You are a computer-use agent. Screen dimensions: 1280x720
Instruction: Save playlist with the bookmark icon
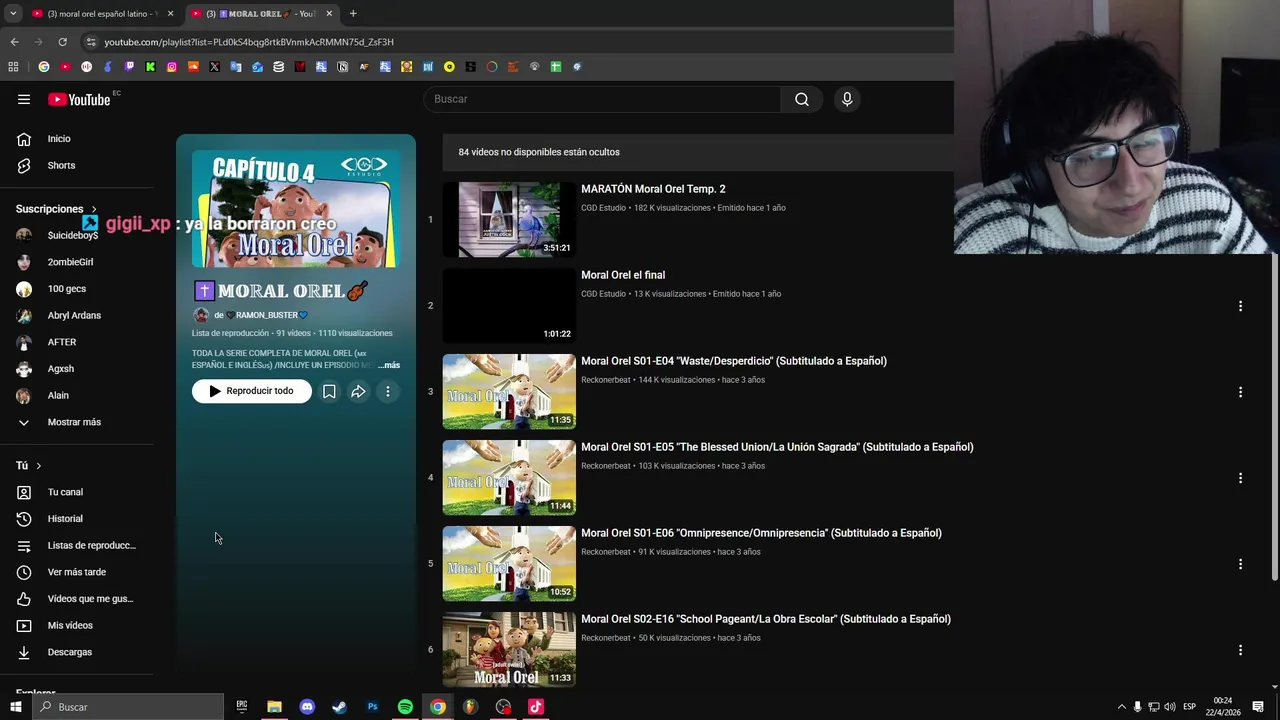(x=329, y=391)
